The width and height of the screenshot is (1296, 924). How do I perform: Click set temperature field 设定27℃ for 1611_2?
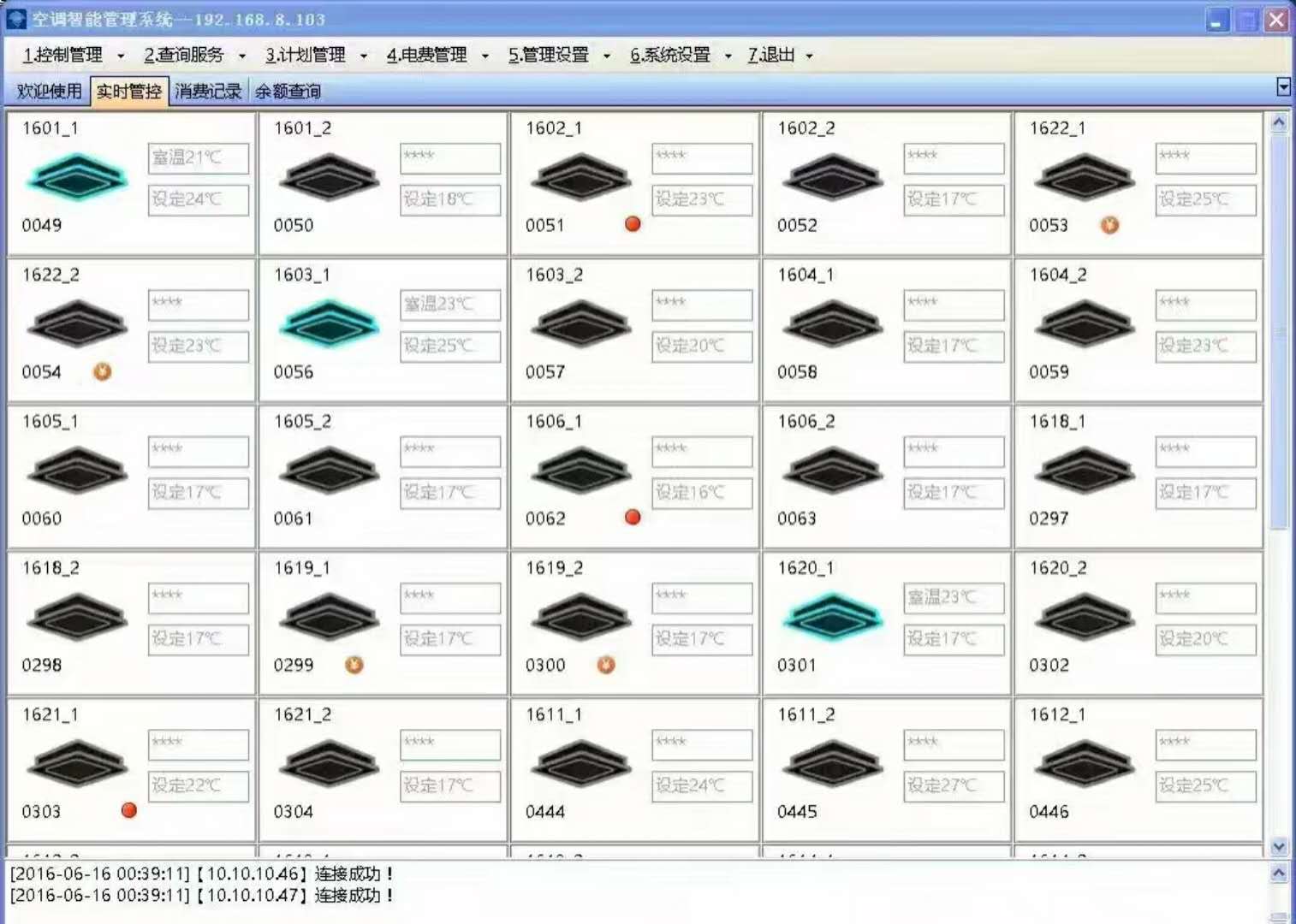[x=954, y=785]
